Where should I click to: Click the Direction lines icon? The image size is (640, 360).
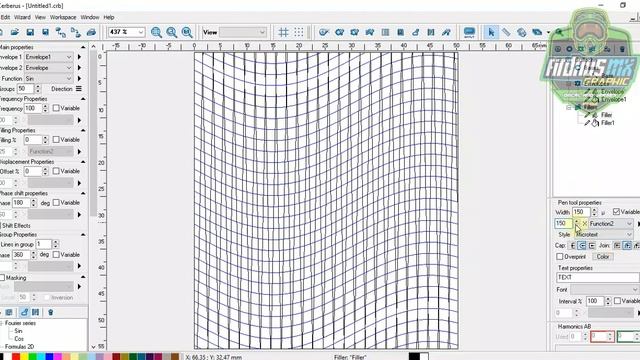pos(79,89)
